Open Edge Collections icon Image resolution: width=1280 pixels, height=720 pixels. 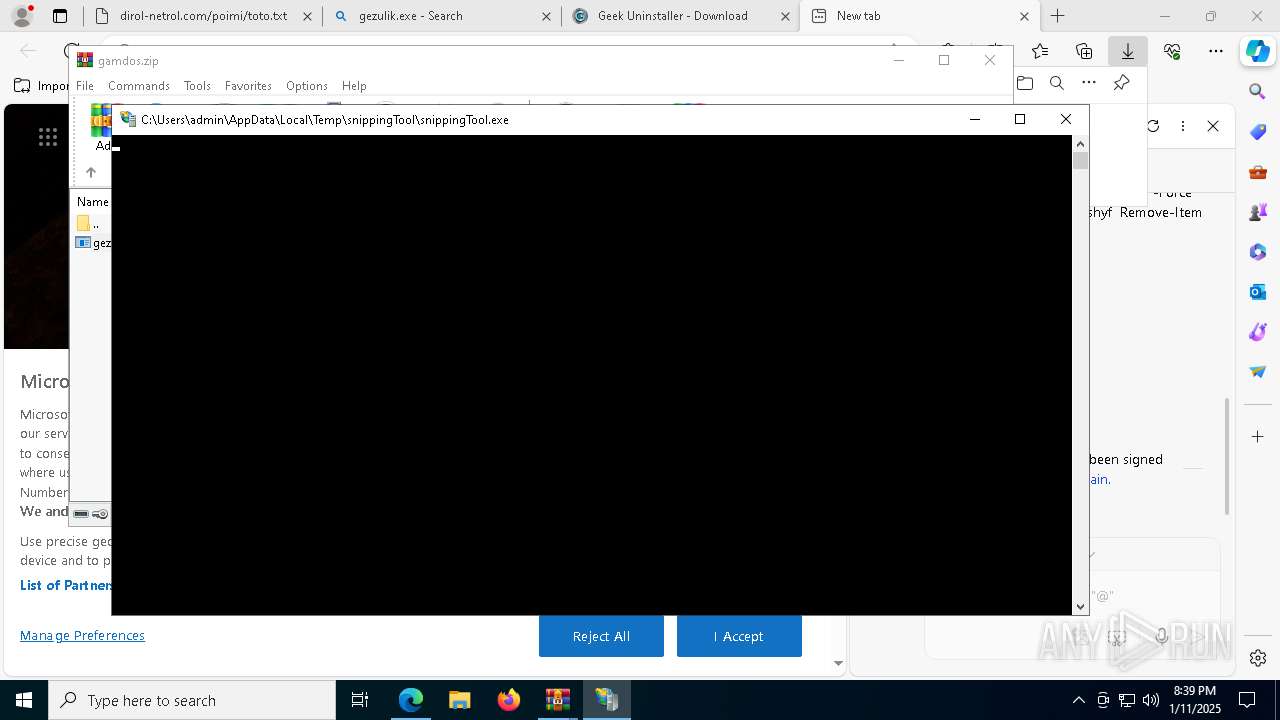1084,51
